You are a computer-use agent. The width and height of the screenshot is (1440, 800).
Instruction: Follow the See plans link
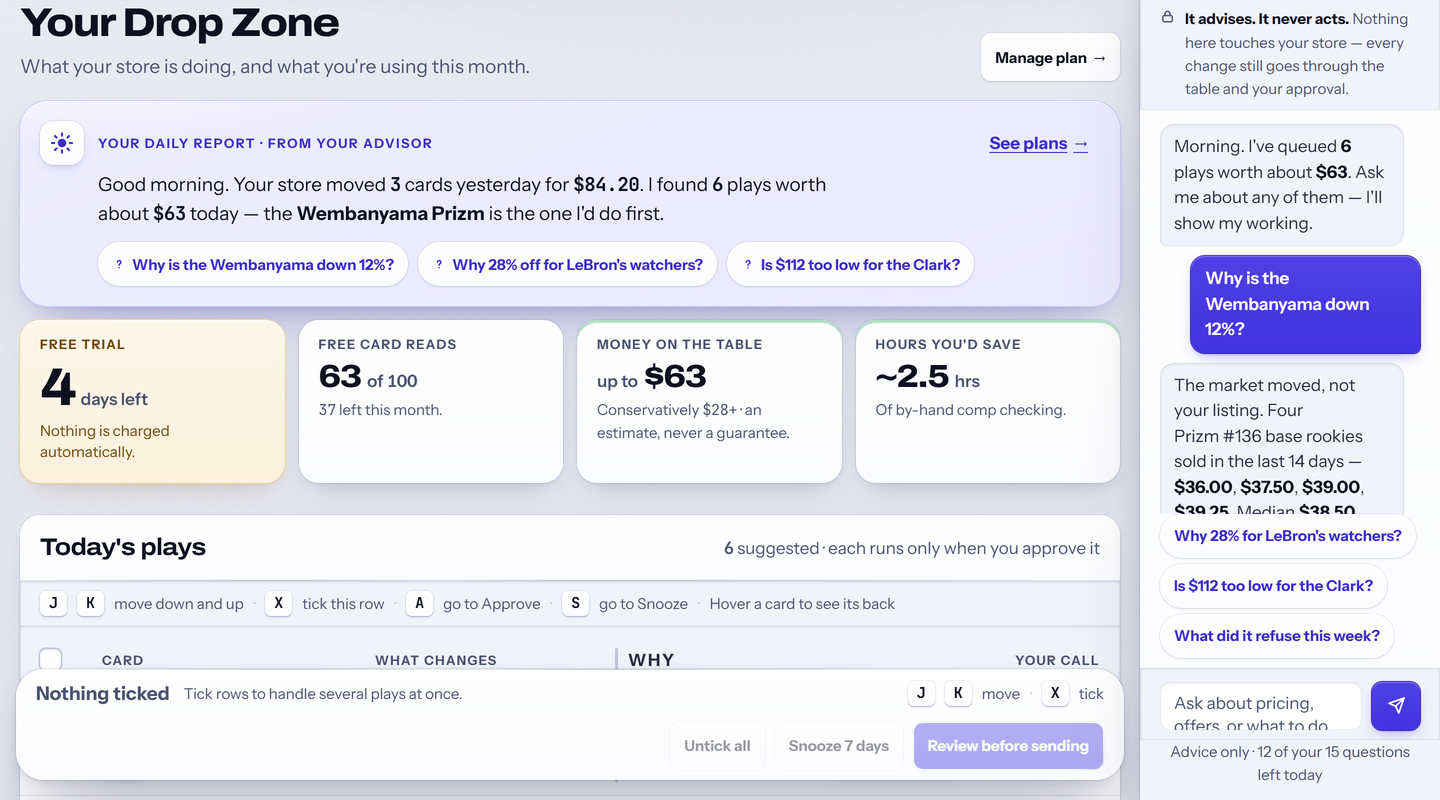(1039, 143)
